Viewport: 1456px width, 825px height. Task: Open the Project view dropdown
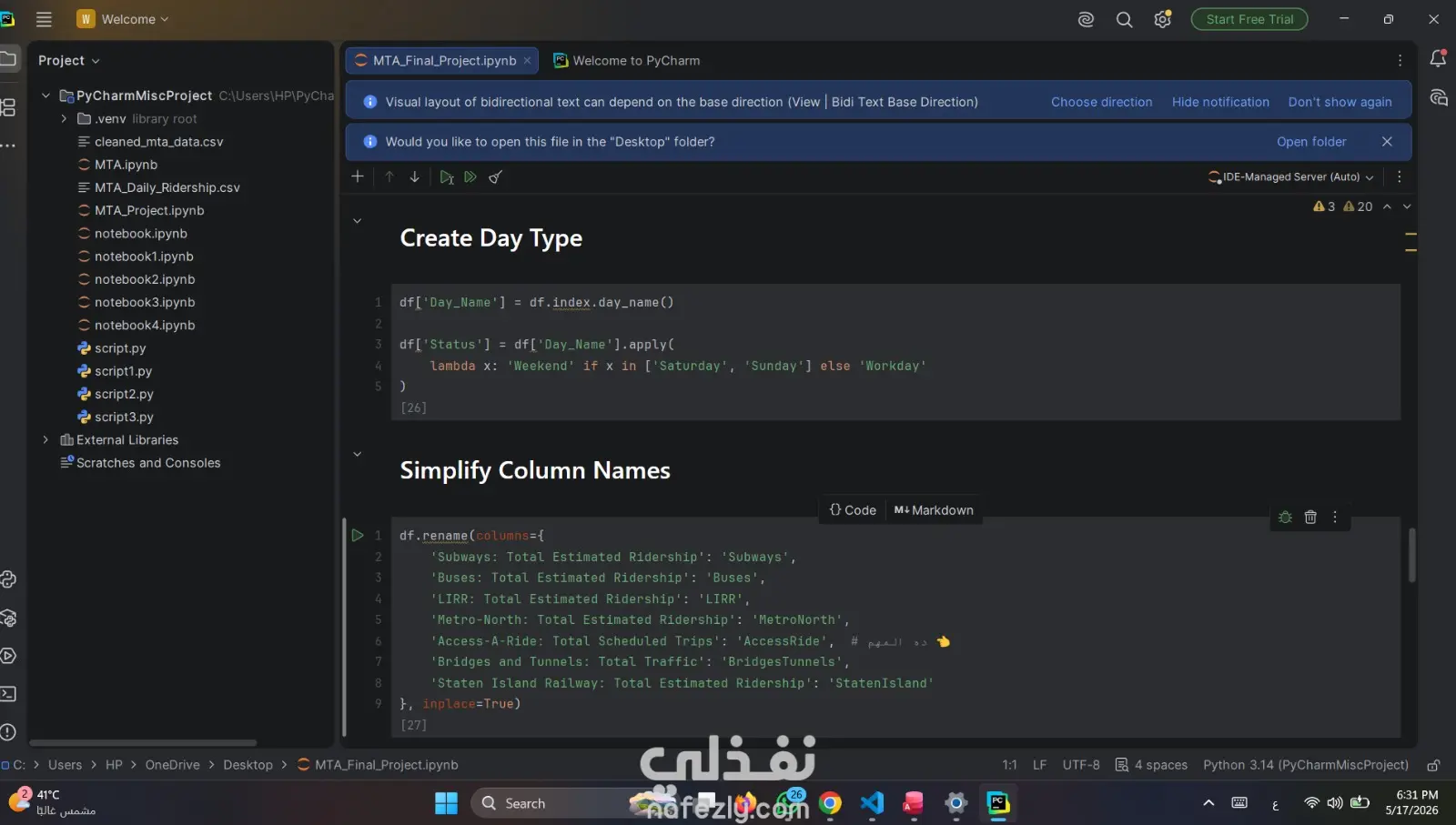[x=69, y=60]
